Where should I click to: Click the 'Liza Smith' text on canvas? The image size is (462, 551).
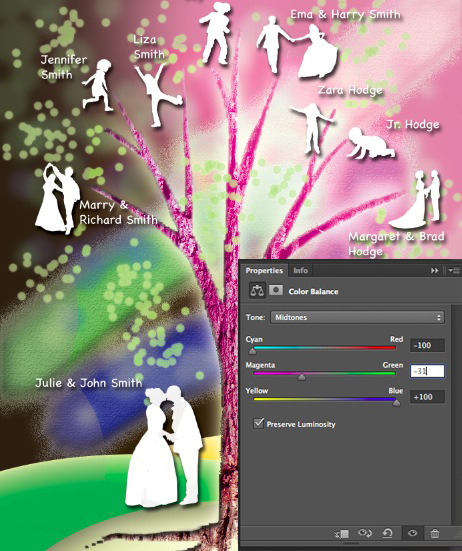pos(148,47)
